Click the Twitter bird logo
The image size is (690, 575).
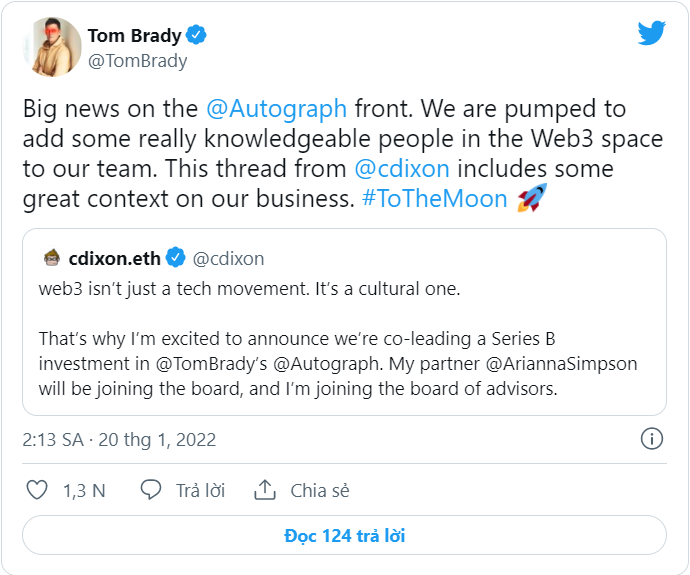(x=652, y=33)
